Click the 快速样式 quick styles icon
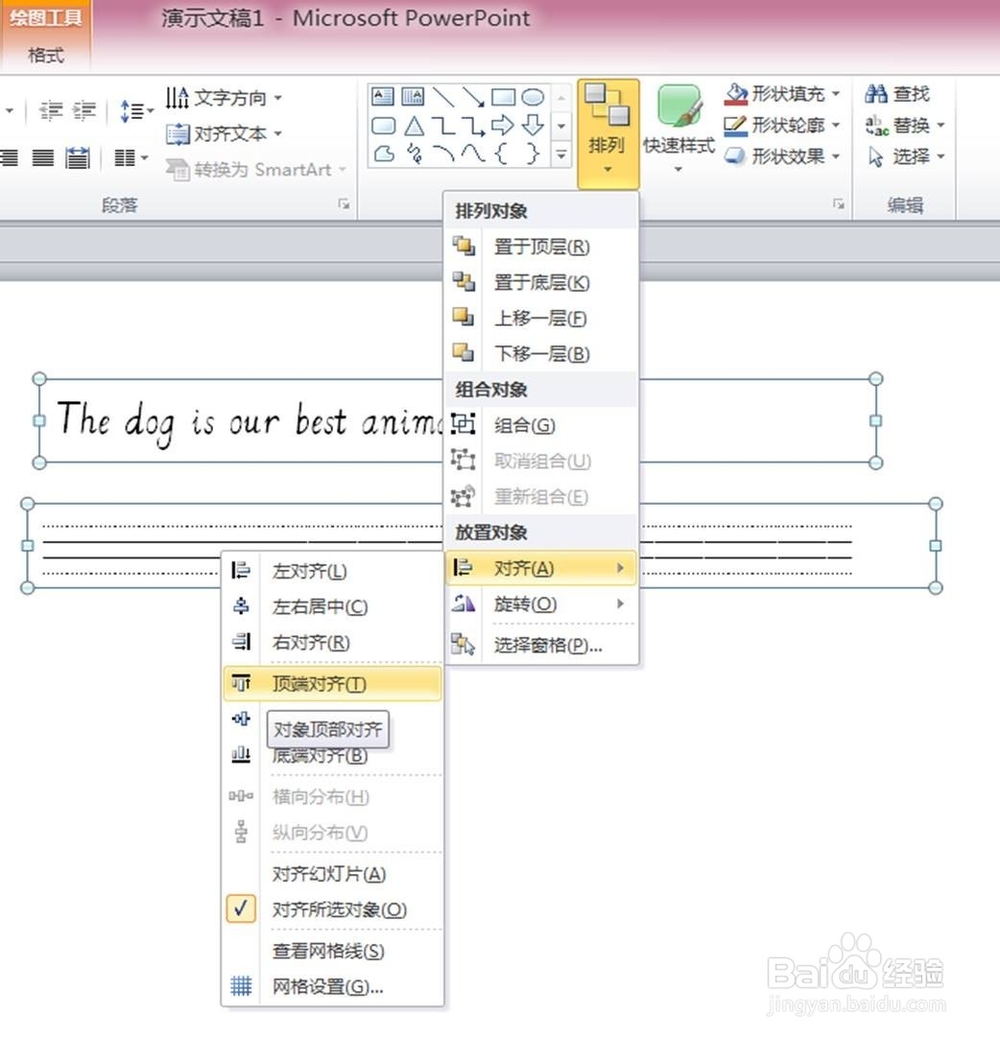This screenshot has height=1039, width=1000. 678,106
